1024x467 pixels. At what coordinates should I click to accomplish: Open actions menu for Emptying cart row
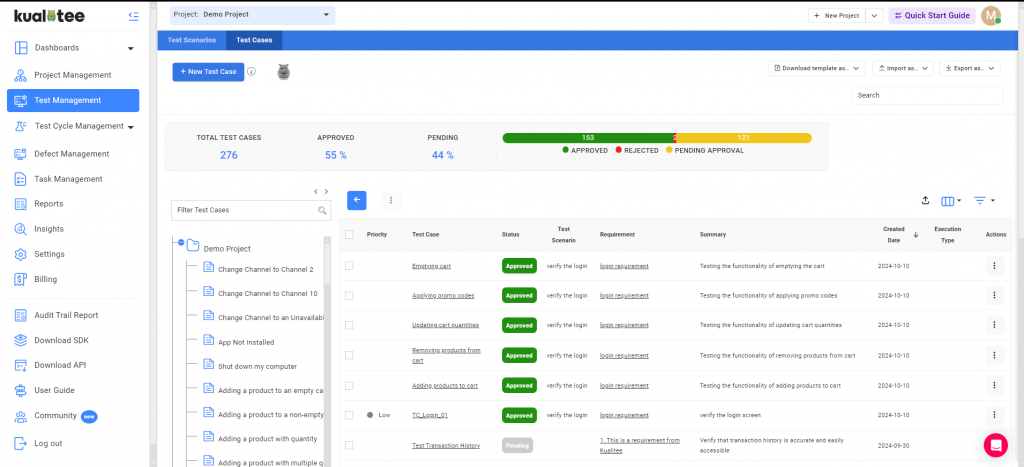(x=994, y=266)
